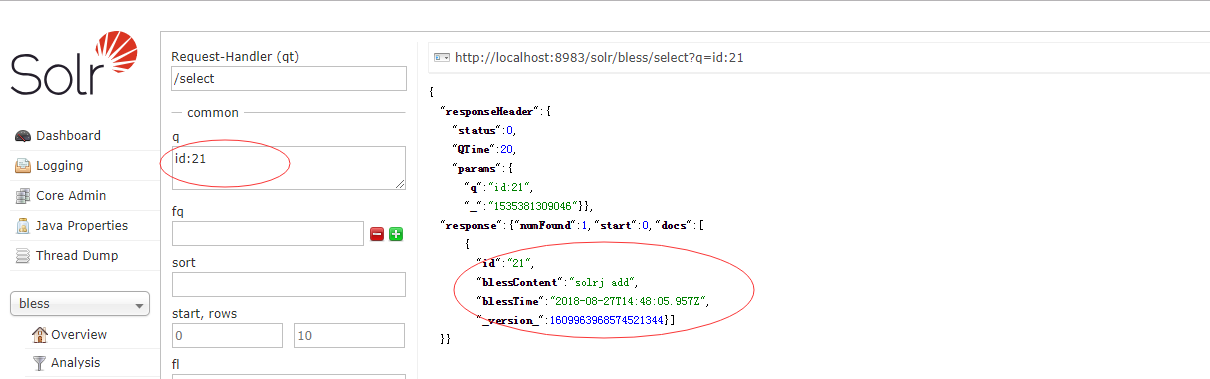1210x379 pixels.
Task: Click the fl input field
Action: pos(289,377)
